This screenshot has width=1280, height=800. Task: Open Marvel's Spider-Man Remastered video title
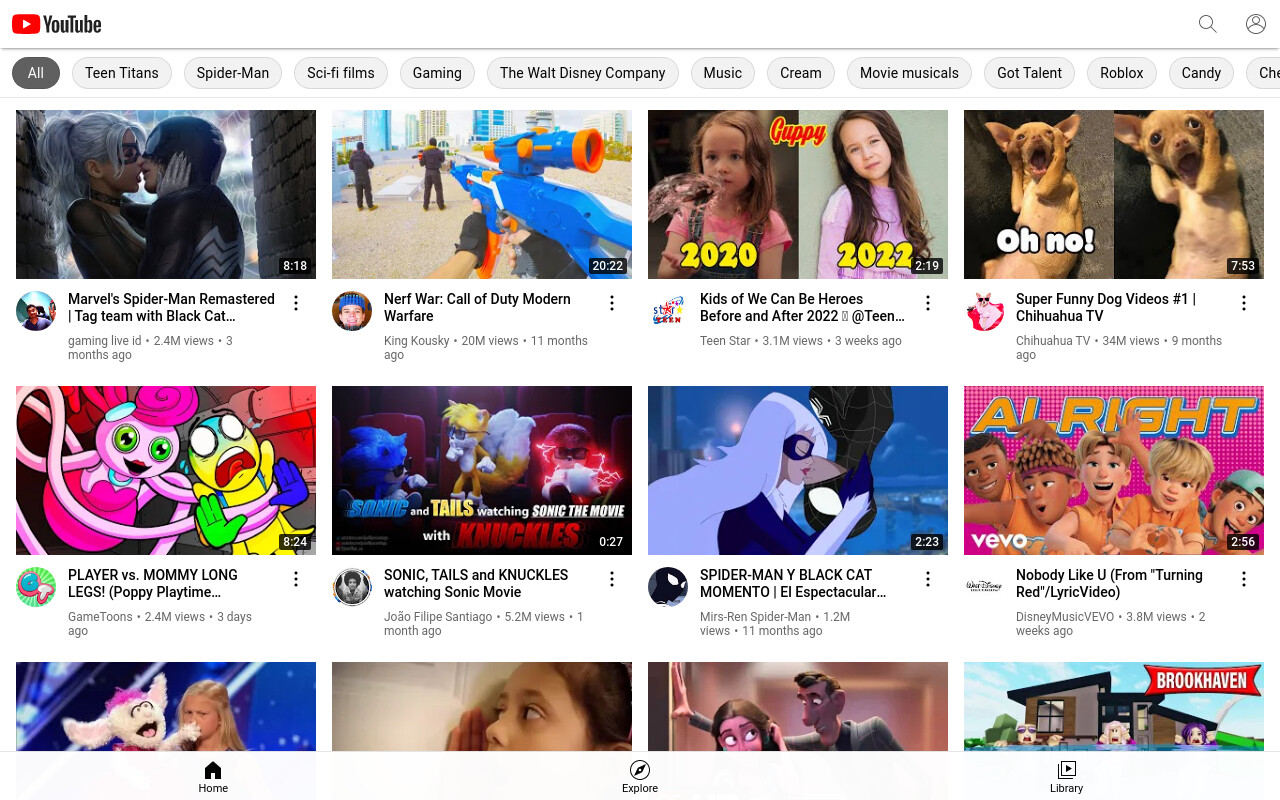[171, 307]
